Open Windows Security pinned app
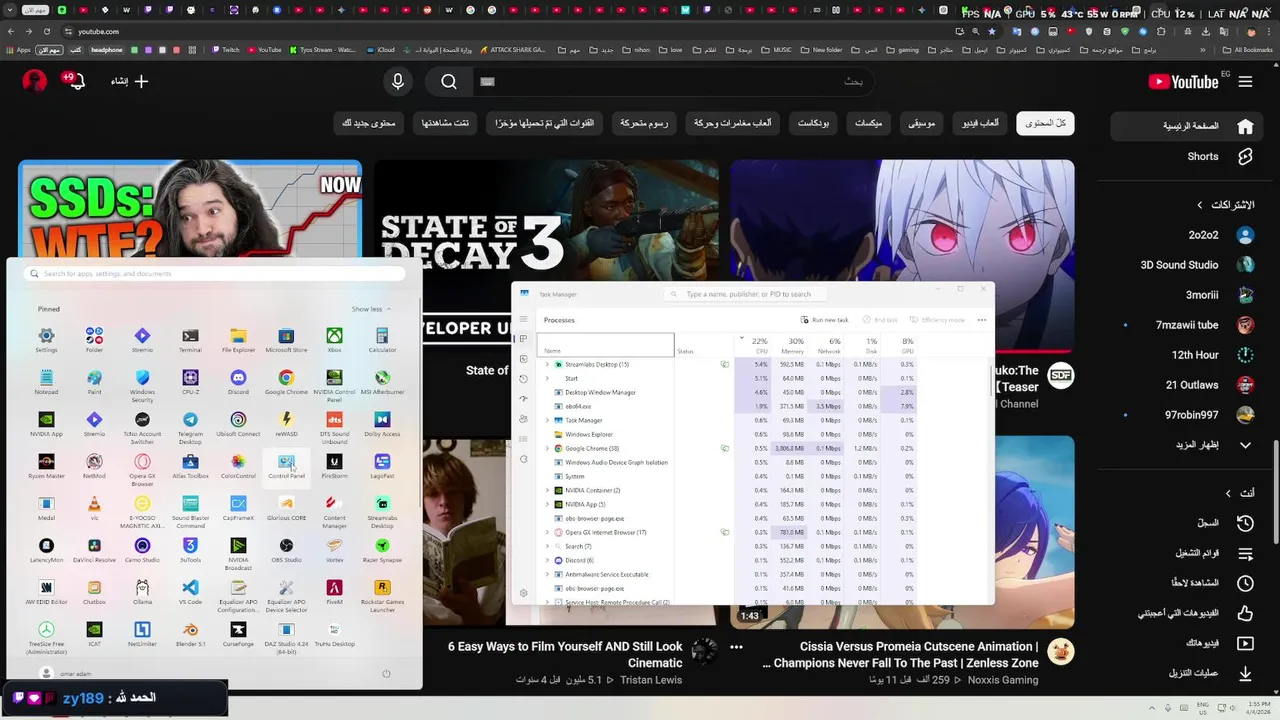 142,386
